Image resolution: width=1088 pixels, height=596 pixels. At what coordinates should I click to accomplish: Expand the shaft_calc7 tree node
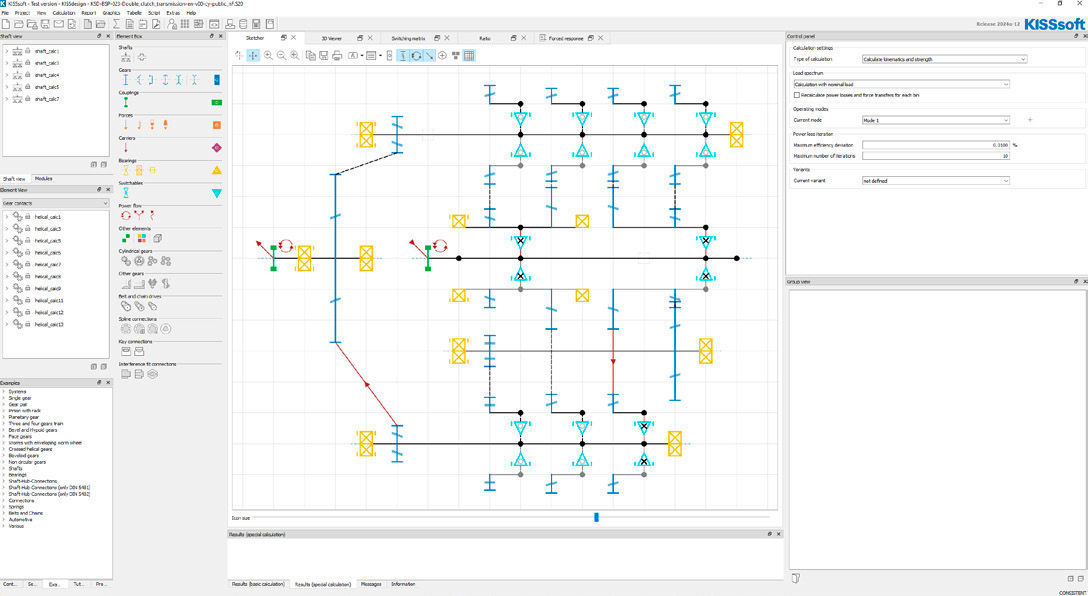pyautogui.click(x=6, y=99)
